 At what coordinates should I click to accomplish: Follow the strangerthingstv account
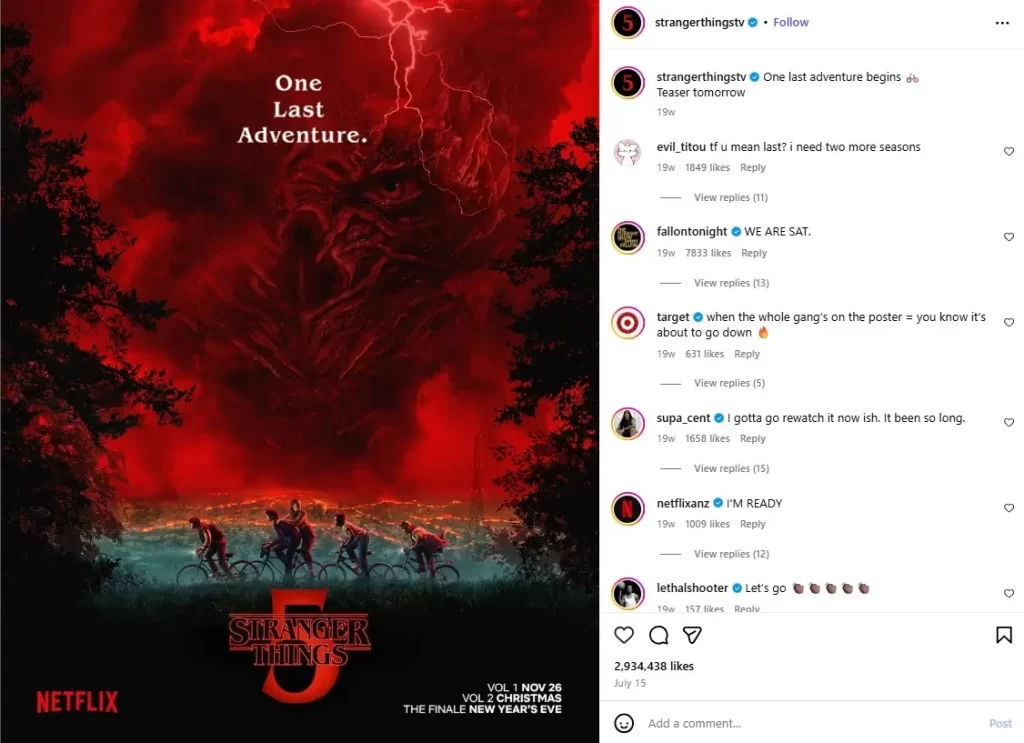point(790,22)
